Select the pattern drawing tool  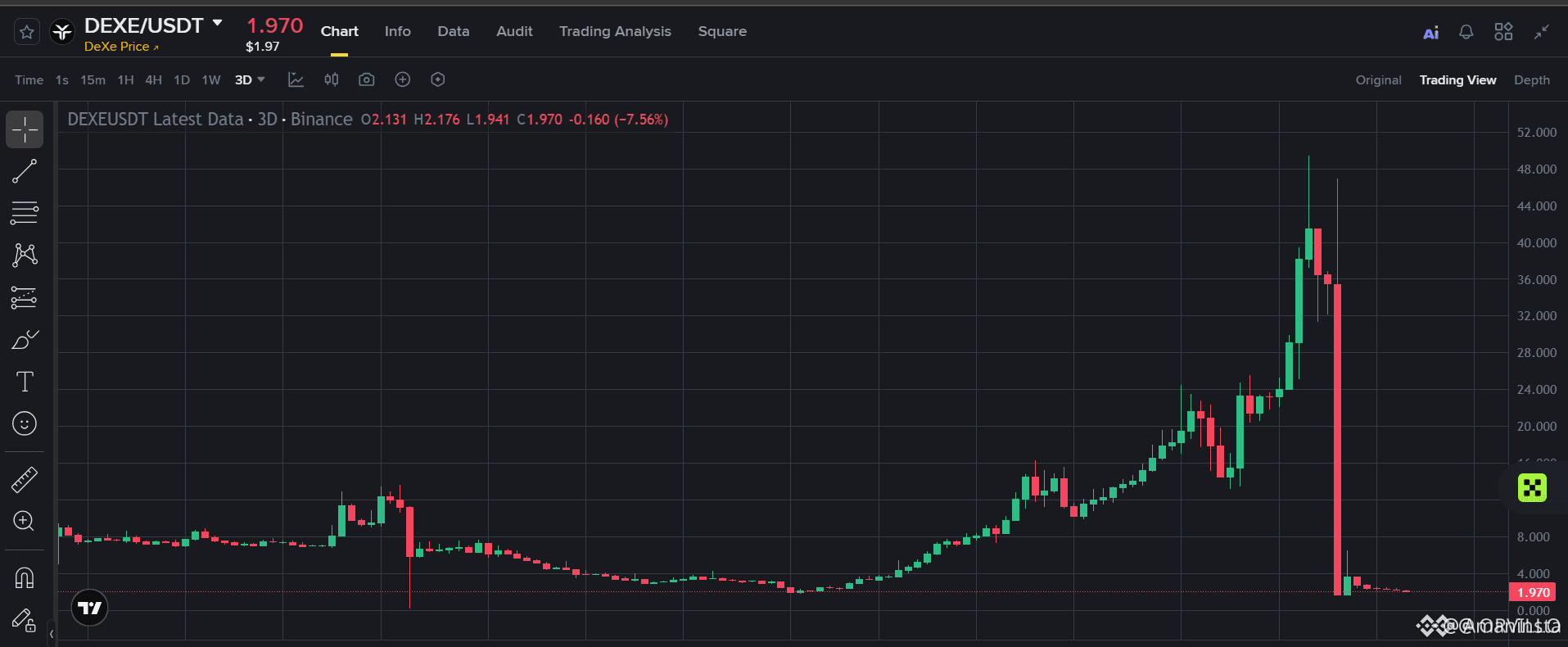click(25, 256)
